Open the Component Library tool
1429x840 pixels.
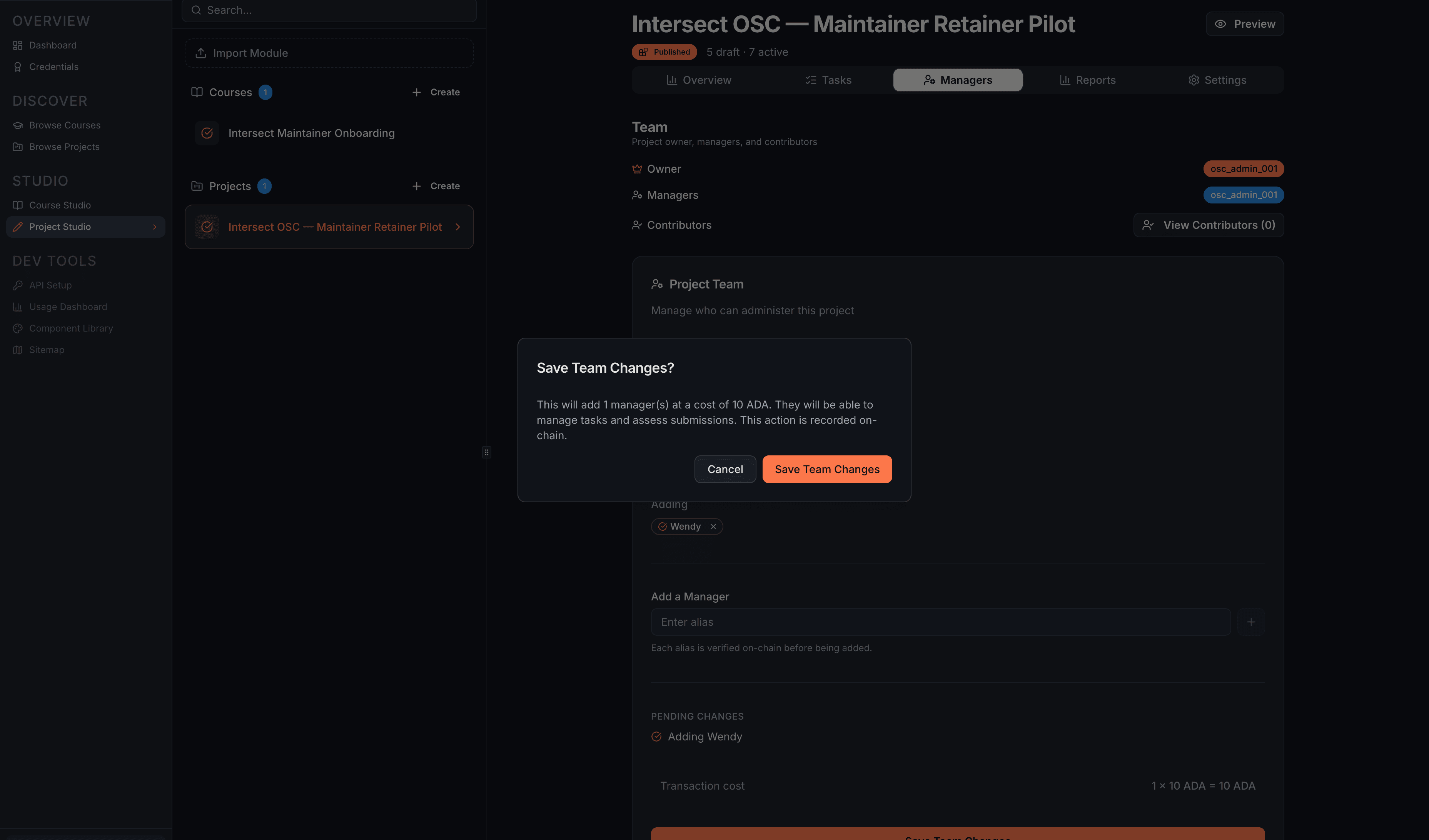point(71,328)
